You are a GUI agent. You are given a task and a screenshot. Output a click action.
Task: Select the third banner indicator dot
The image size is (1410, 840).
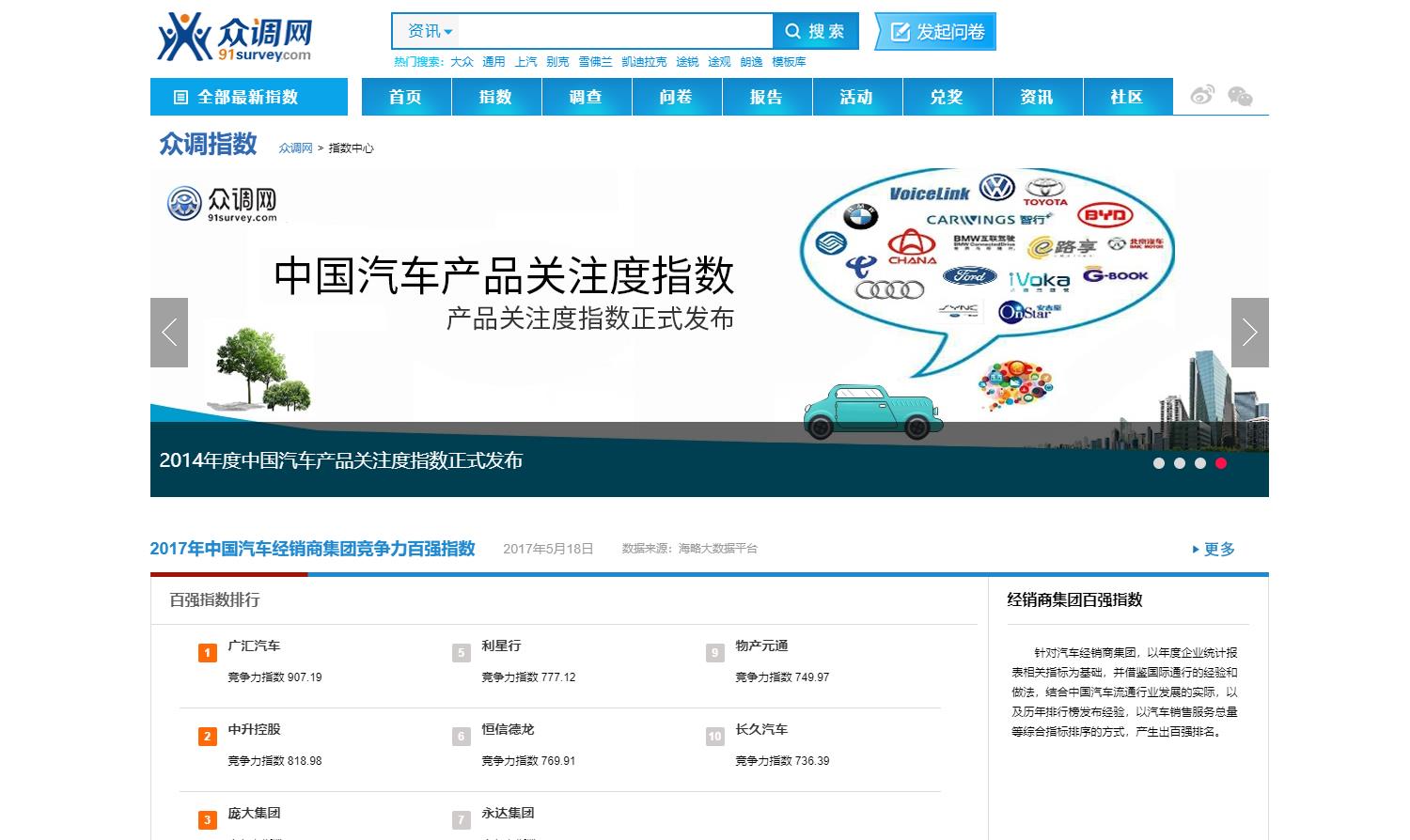[1200, 463]
